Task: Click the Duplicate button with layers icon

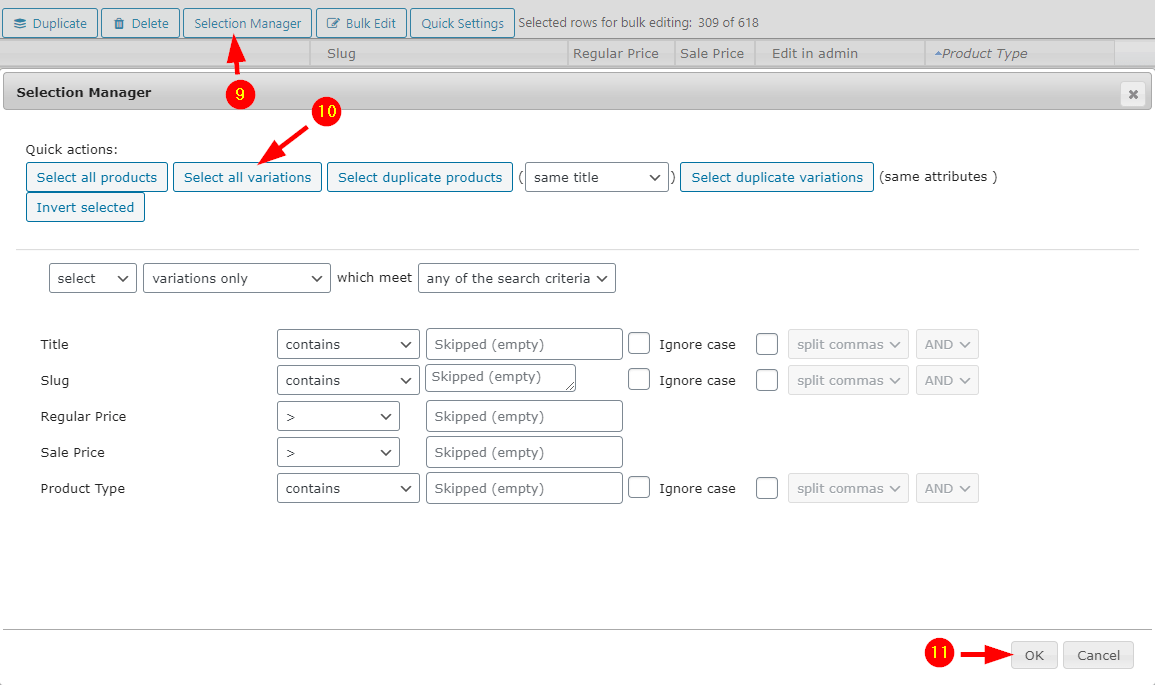Action: click(50, 23)
